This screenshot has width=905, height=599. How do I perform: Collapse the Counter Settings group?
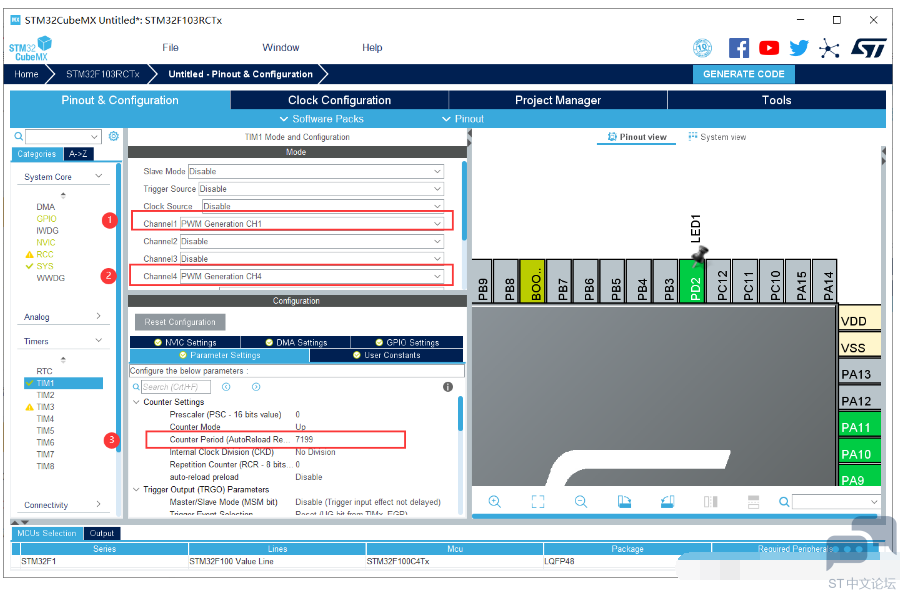click(136, 402)
